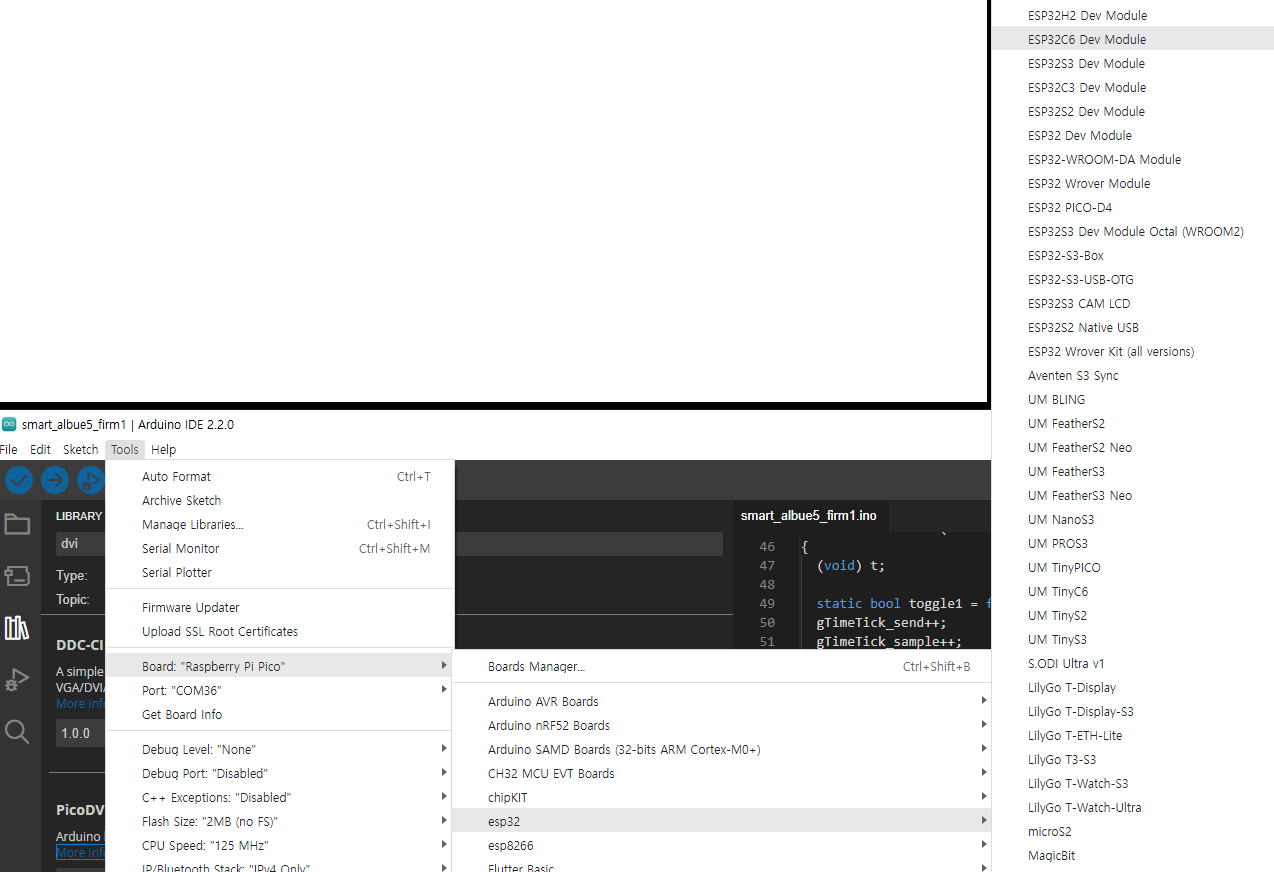Select ESP32S3 CAM LCD board
Viewport: 1274px width, 872px height.
1132,304
